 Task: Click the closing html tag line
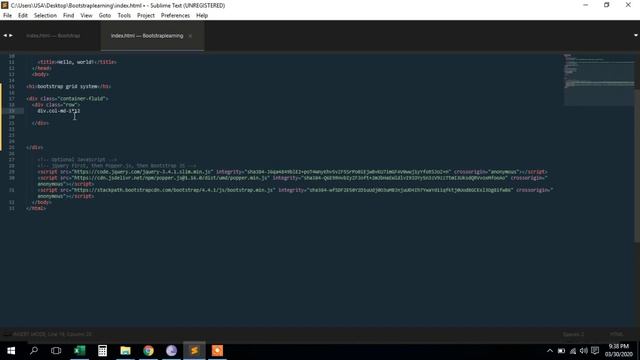point(36,209)
